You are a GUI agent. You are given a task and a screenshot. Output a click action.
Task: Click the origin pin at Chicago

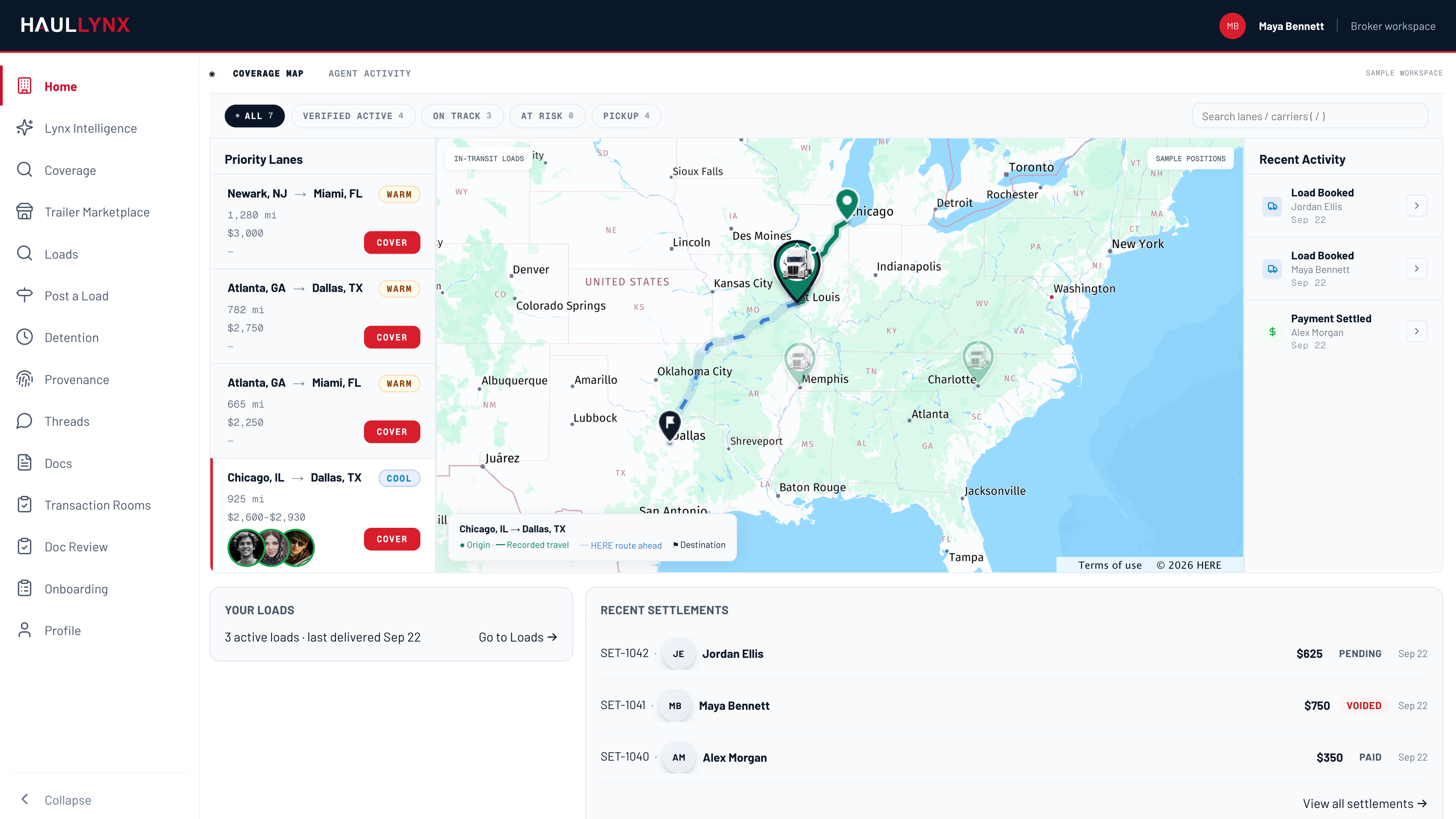[847, 204]
